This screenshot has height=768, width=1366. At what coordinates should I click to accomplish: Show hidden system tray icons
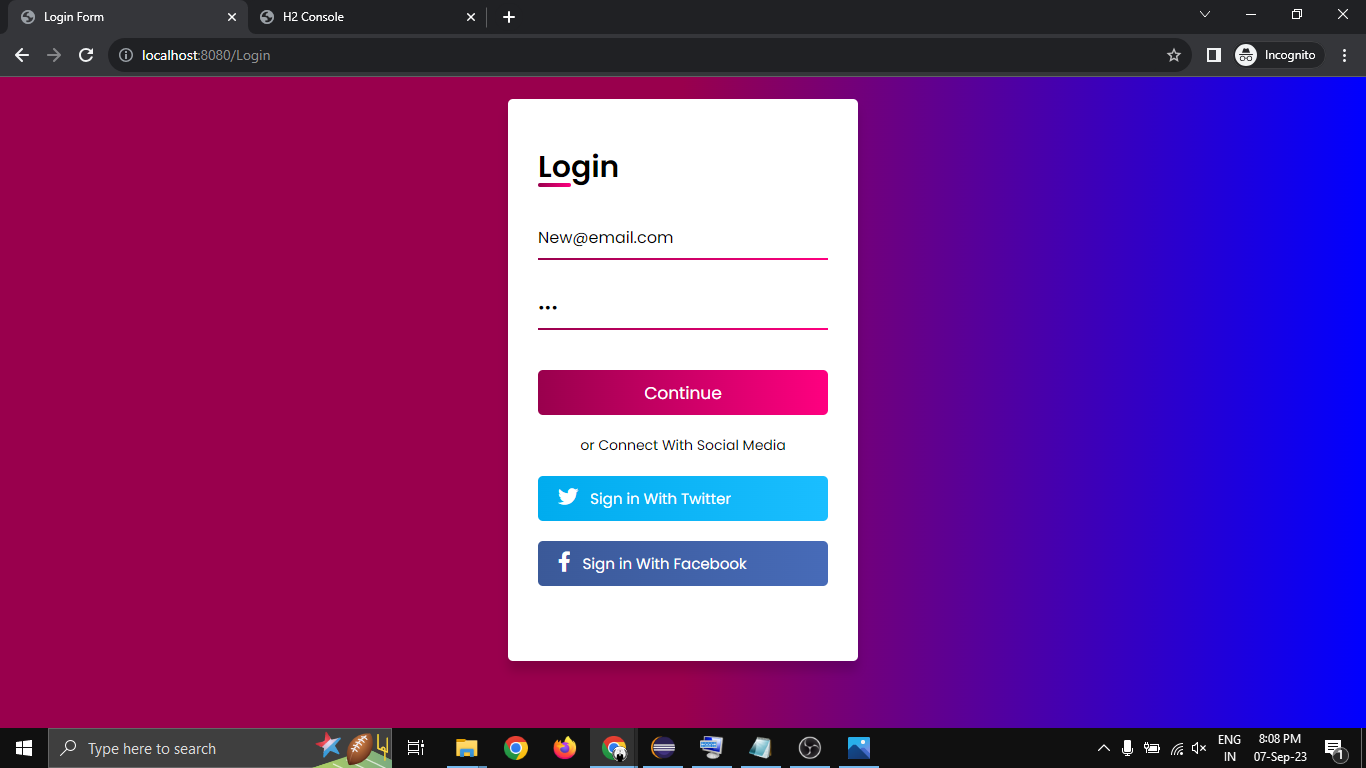pos(1104,748)
